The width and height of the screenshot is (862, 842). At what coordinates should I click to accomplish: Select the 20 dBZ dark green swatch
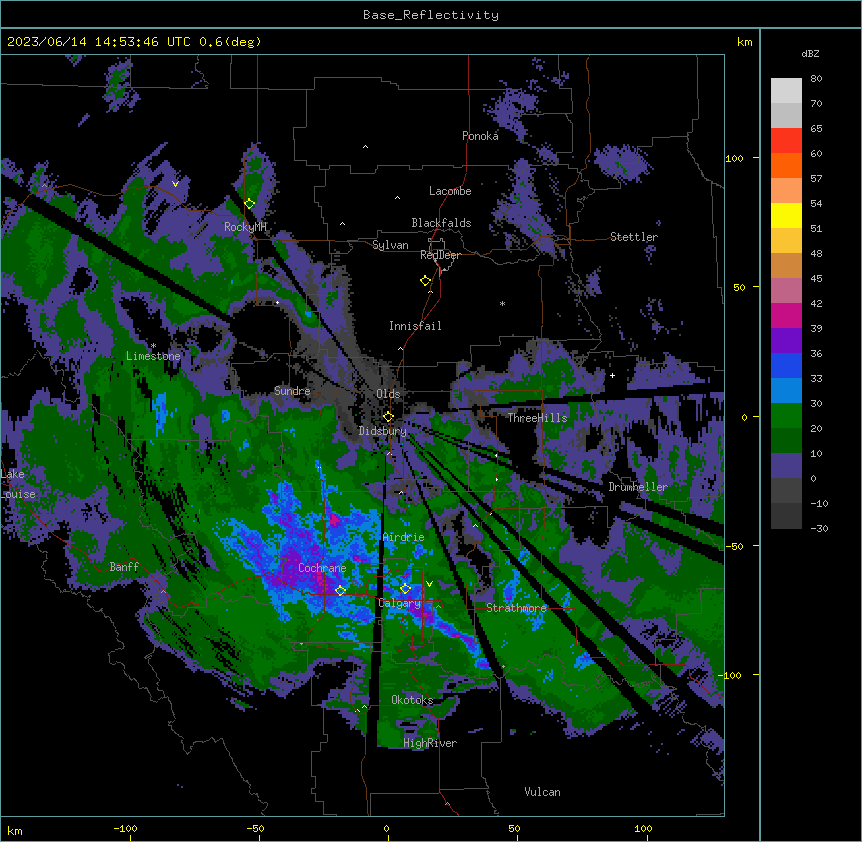[x=786, y=440]
